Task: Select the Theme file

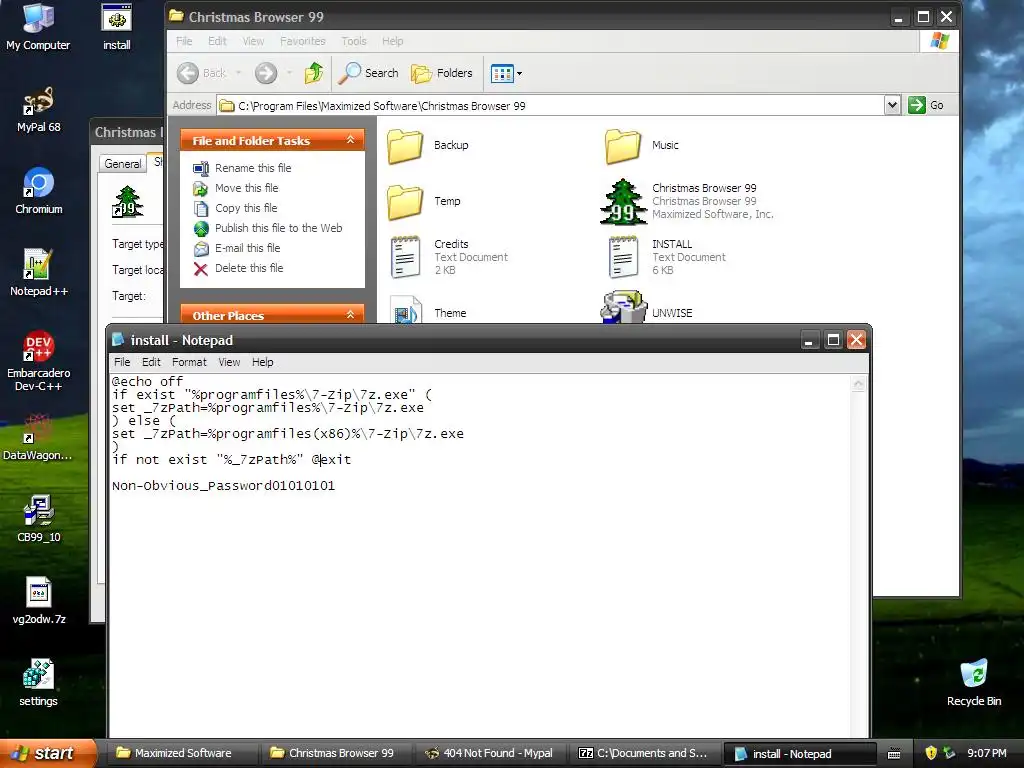Action: (x=428, y=311)
